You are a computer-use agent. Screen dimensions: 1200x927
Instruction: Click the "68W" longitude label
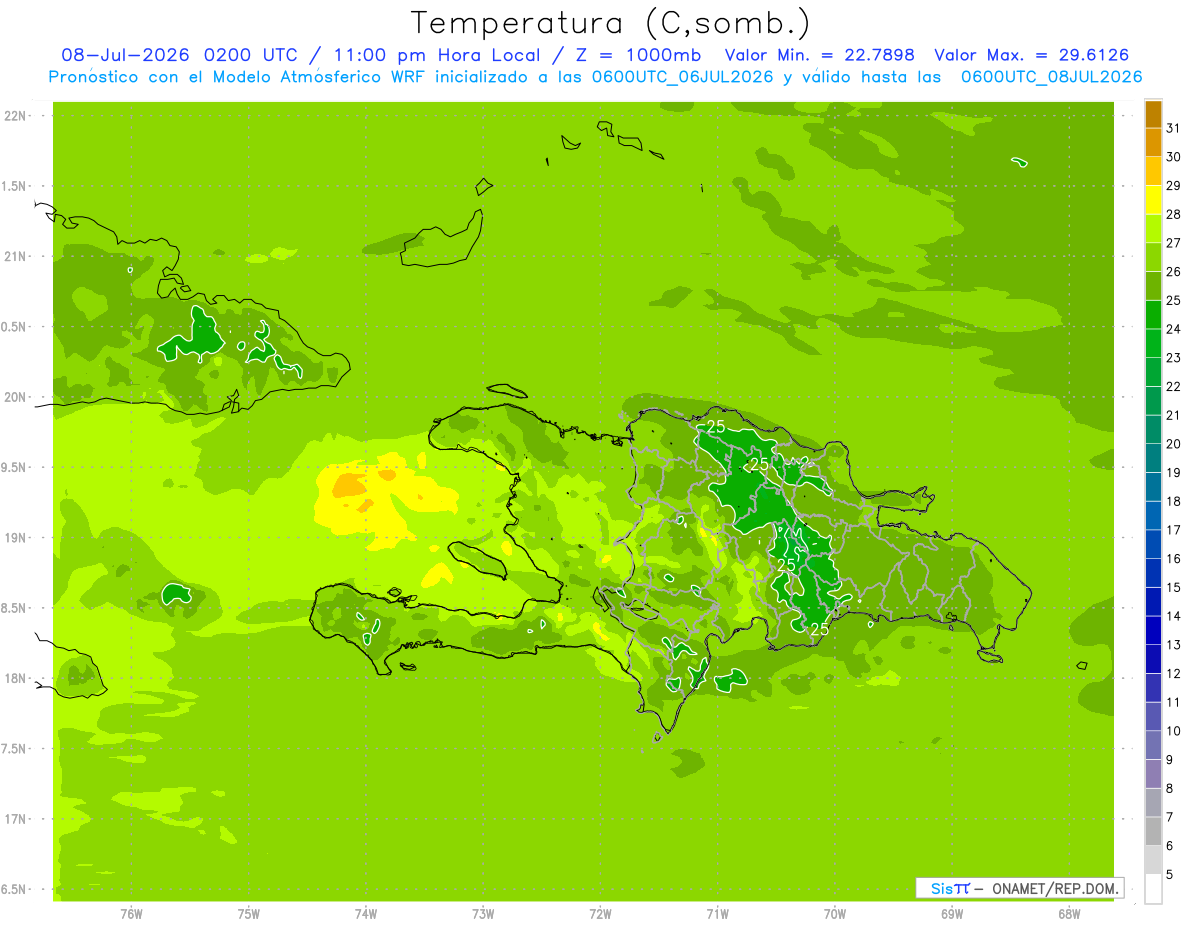tap(1068, 913)
